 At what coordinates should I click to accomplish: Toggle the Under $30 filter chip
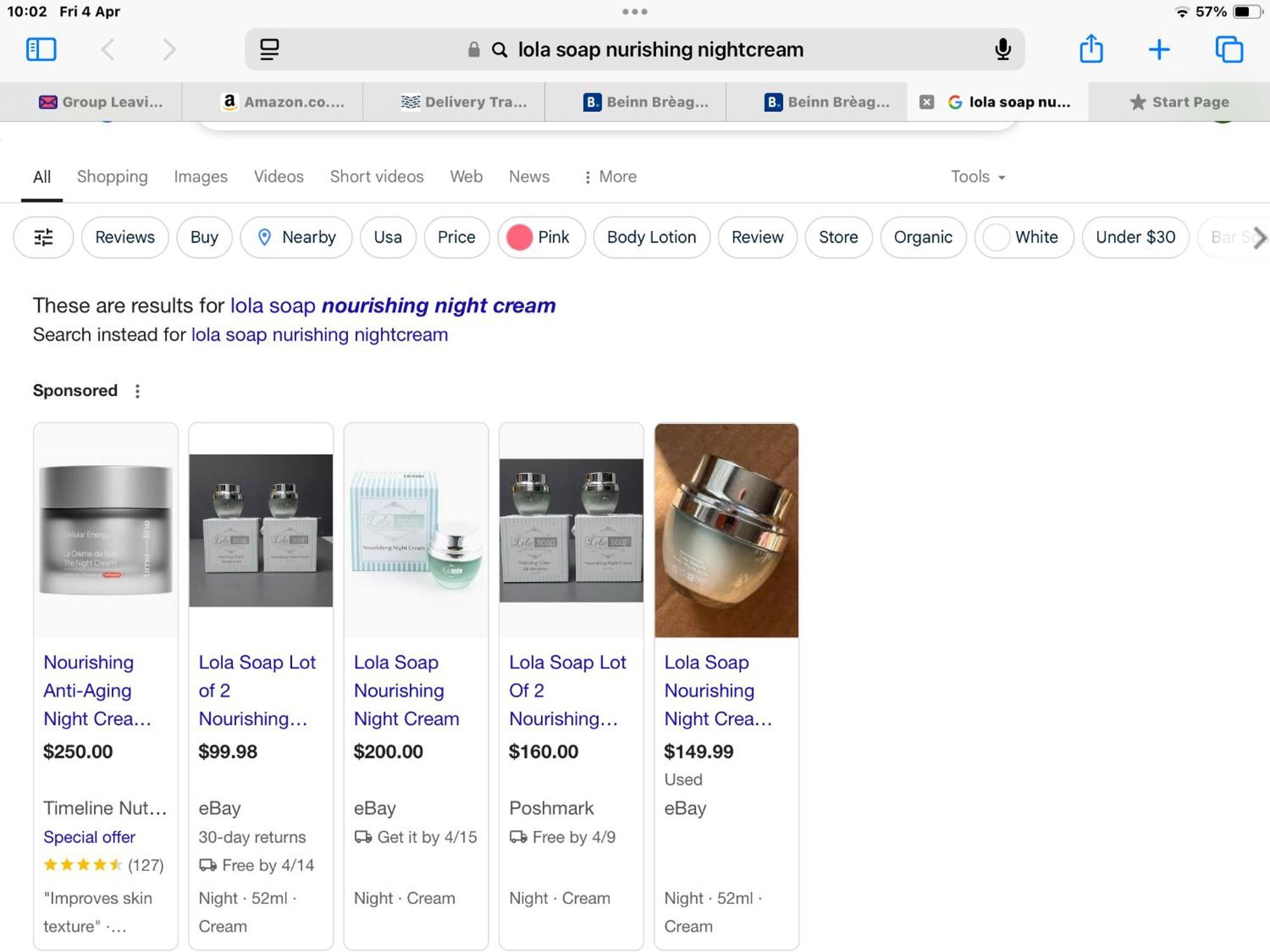tap(1135, 237)
